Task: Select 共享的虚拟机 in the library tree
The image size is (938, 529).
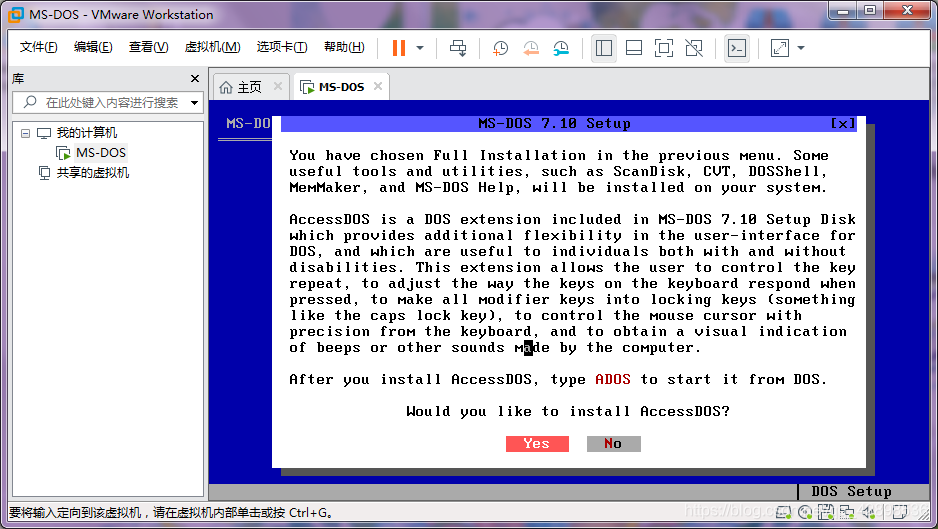Action: click(x=93, y=173)
